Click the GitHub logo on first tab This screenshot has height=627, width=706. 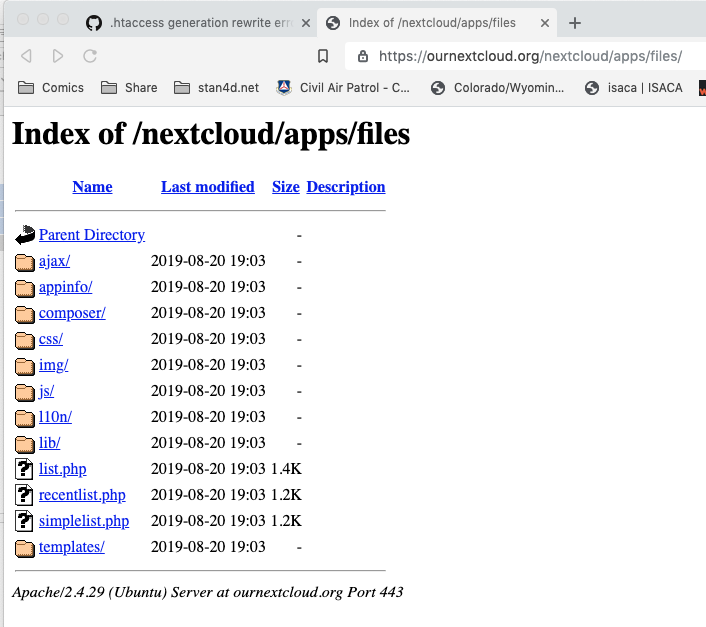(94, 23)
